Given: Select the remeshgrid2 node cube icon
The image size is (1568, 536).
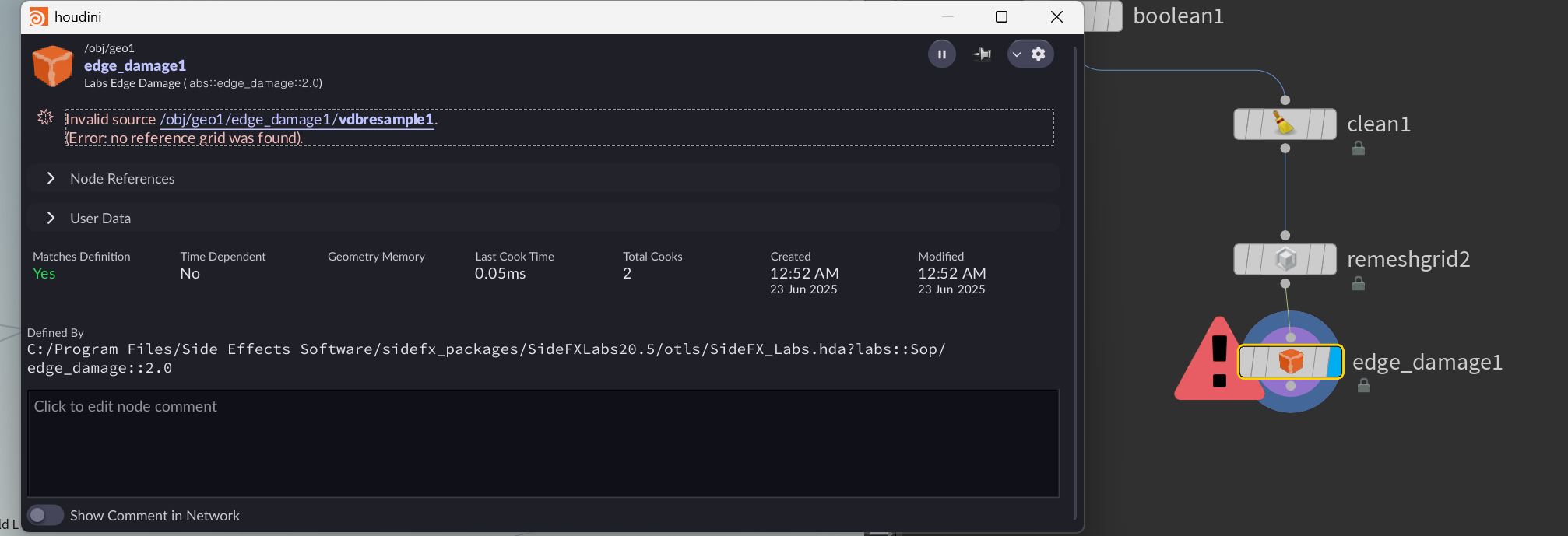Looking at the screenshot, I should (1285, 259).
